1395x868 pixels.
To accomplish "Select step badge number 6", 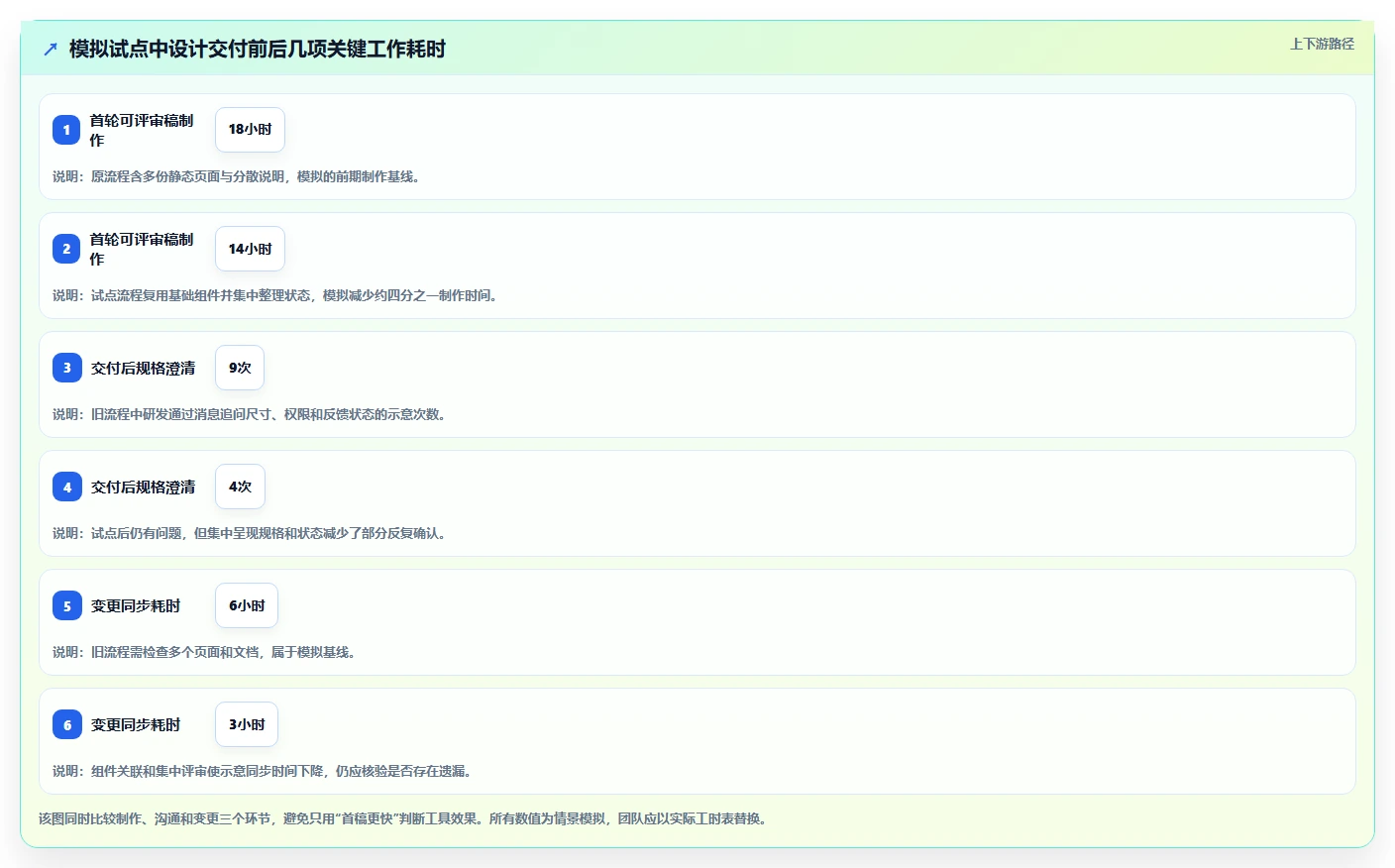I will [66, 724].
